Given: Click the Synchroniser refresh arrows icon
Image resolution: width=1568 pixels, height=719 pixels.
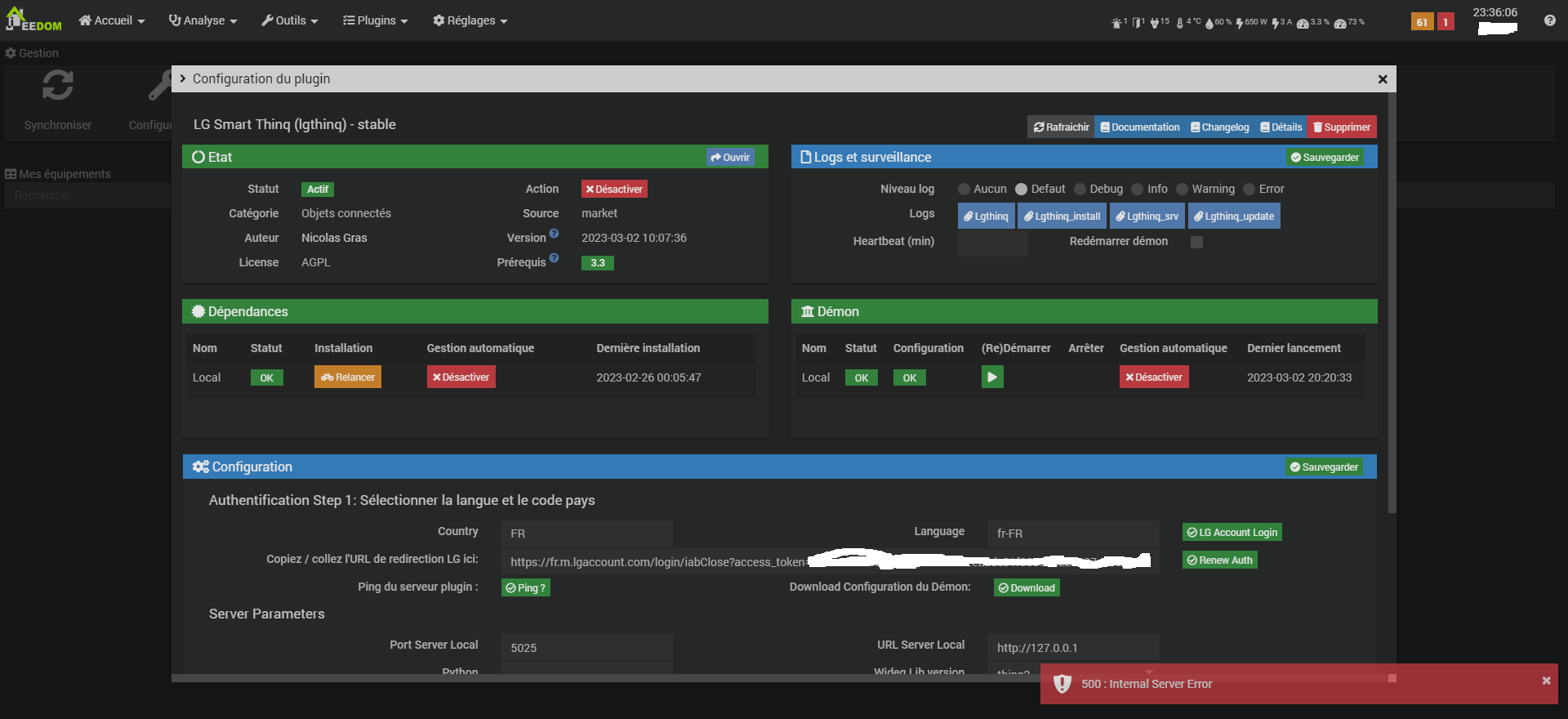Looking at the screenshot, I should (58, 85).
